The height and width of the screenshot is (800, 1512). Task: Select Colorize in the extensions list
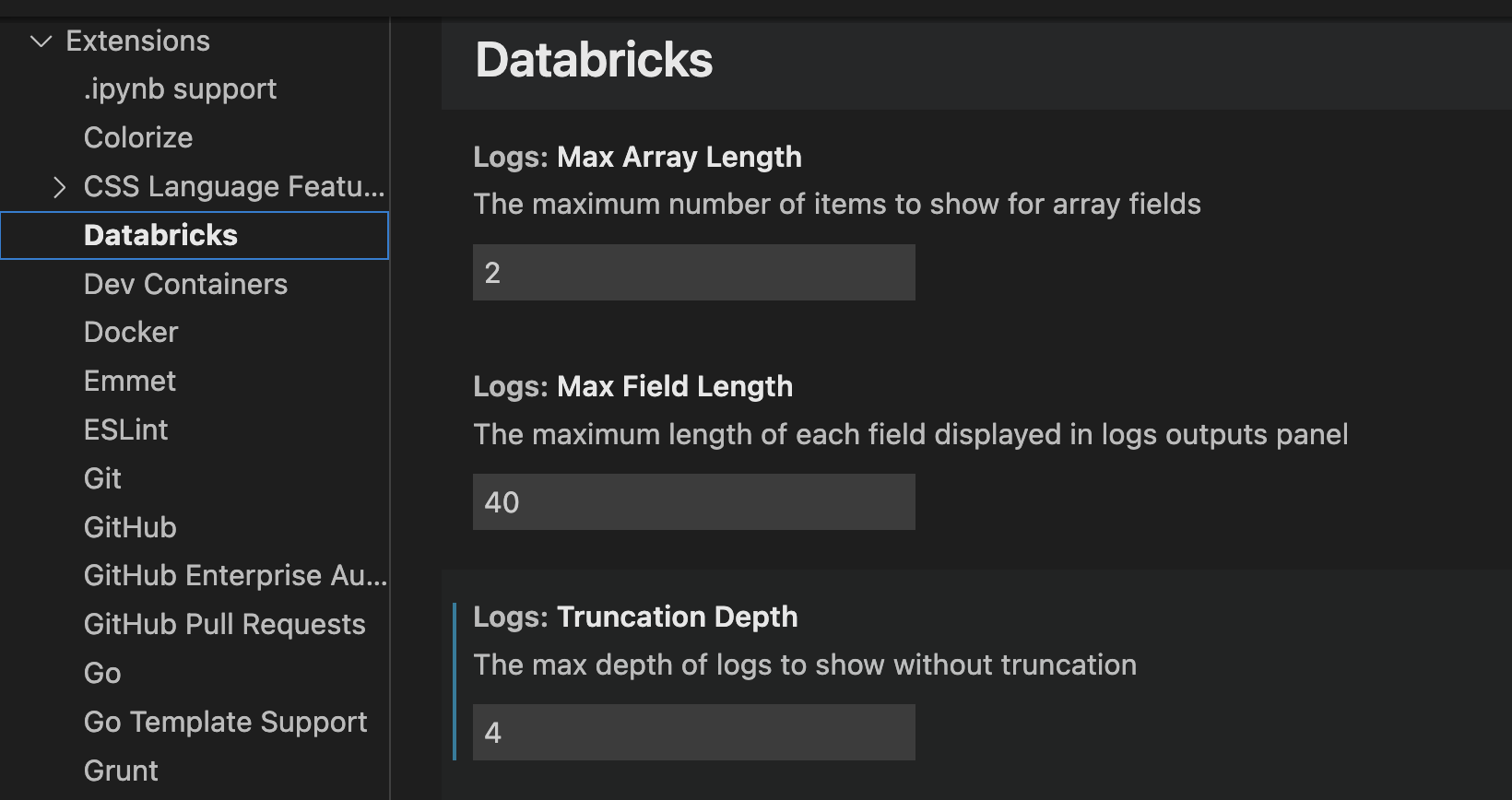(x=138, y=138)
